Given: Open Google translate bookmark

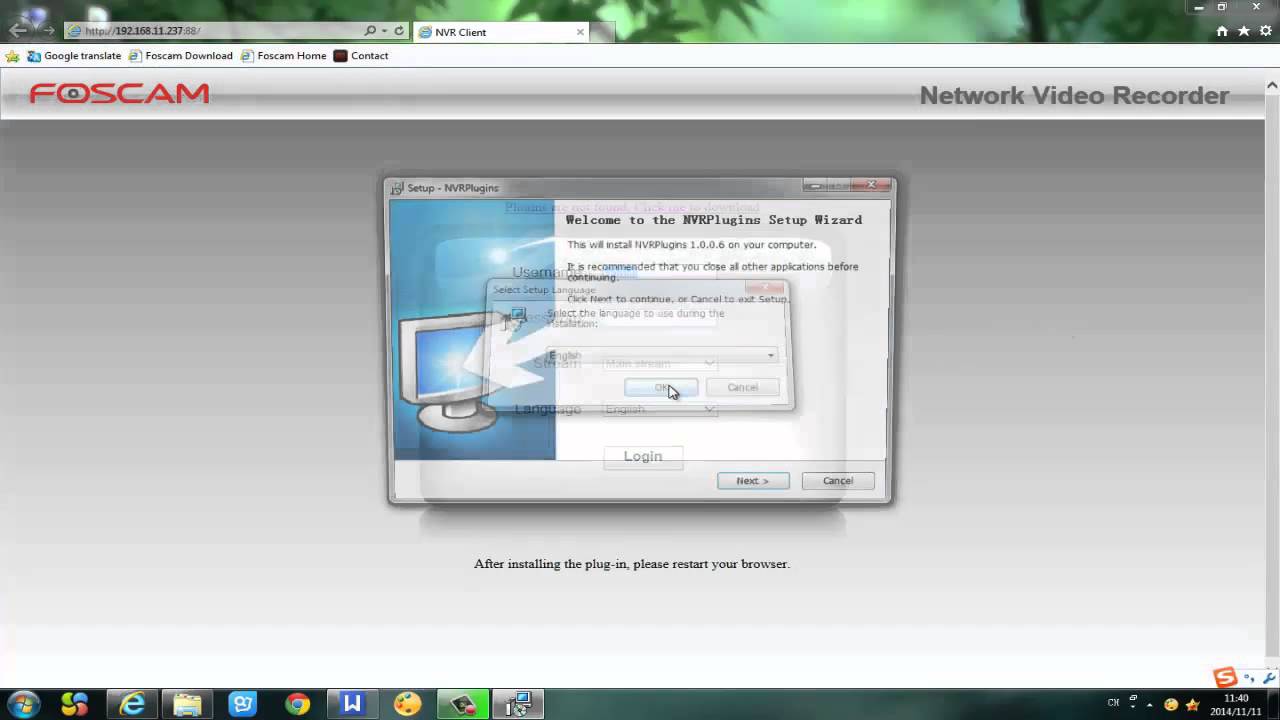Looking at the screenshot, I should (x=74, y=56).
